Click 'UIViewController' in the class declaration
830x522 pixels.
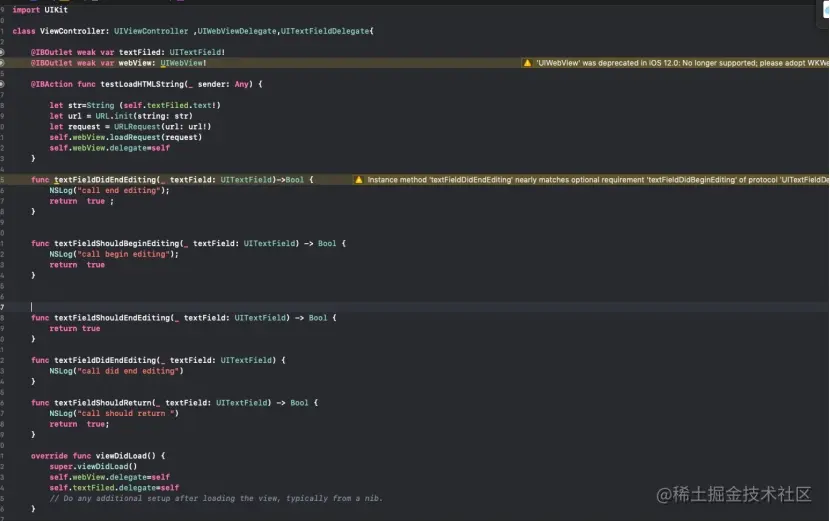pyautogui.click(x=151, y=31)
